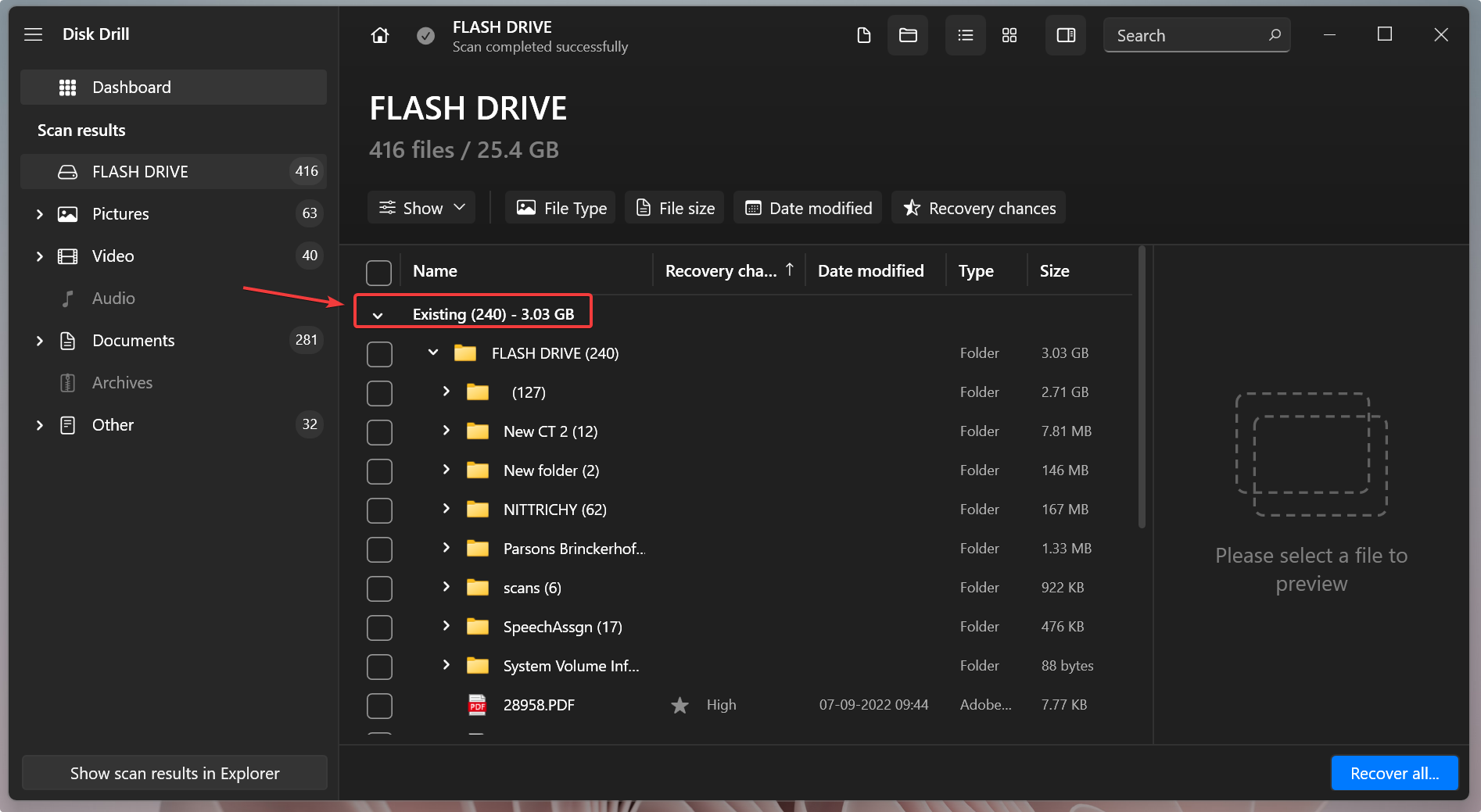1481x812 pixels.
Task: Tick the checkbox for NITTRICHY folder
Action: 379,510
